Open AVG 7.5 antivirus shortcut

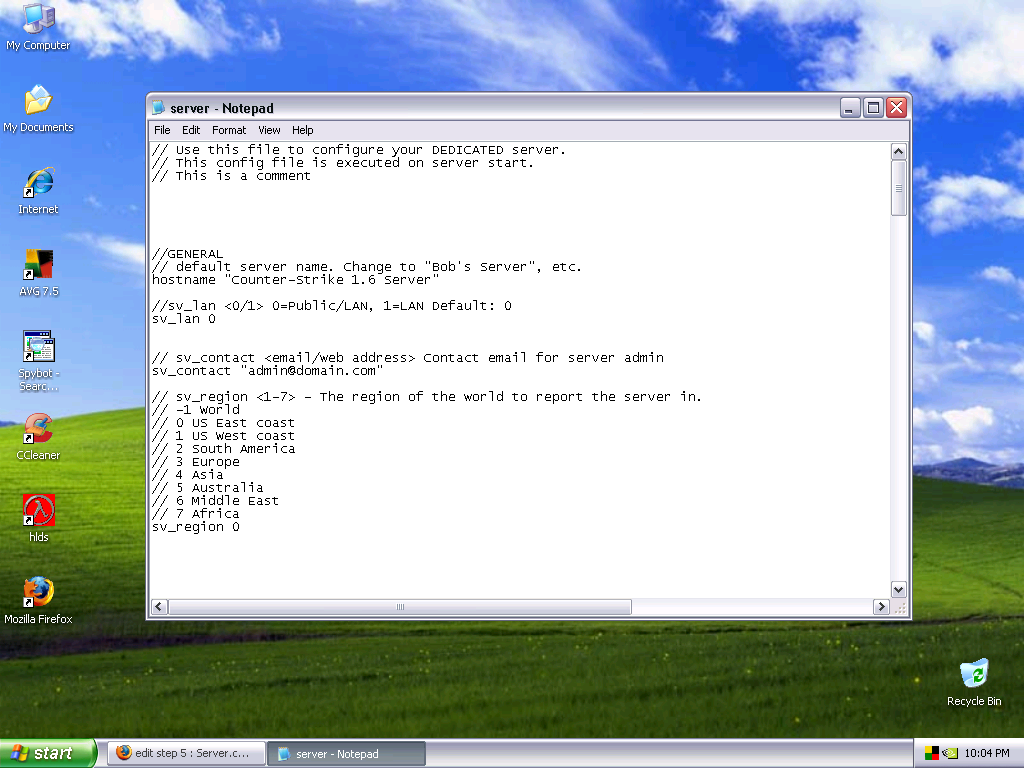tap(39, 273)
